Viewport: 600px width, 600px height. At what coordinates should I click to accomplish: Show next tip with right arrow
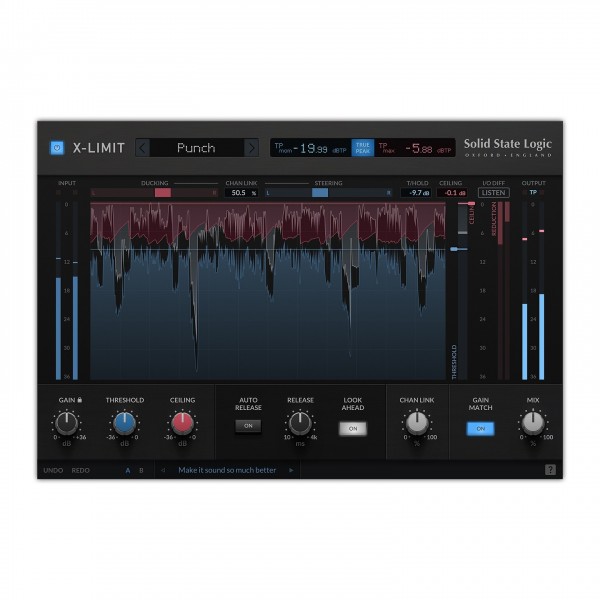(291, 470)
